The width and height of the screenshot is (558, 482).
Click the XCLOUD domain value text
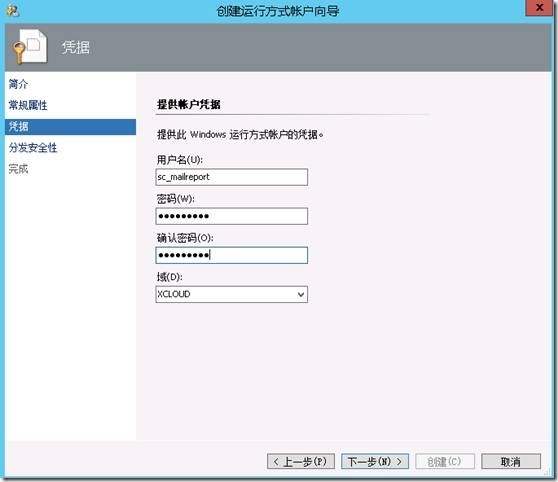(x=174, y=294)
